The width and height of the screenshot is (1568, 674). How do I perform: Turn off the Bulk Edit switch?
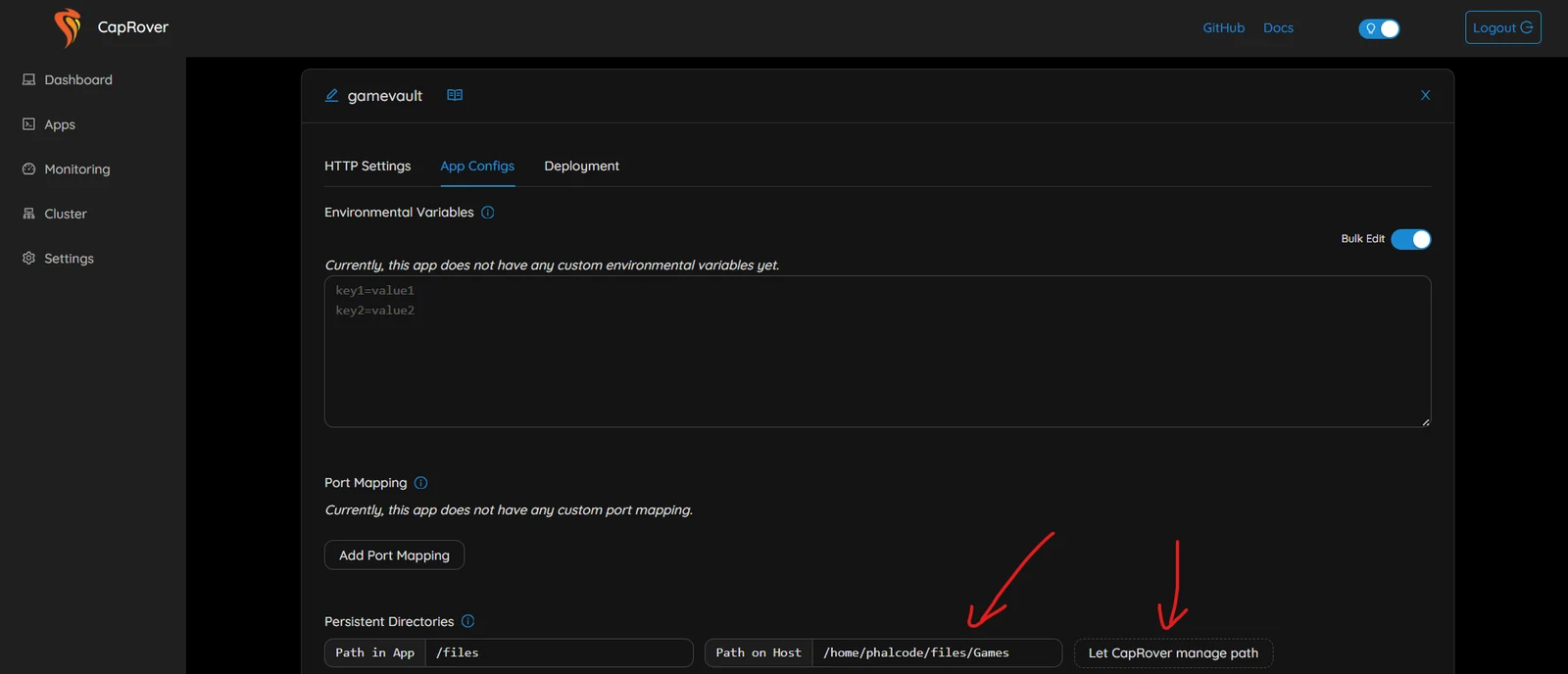pyautogui.click(x=1411, y=239)
